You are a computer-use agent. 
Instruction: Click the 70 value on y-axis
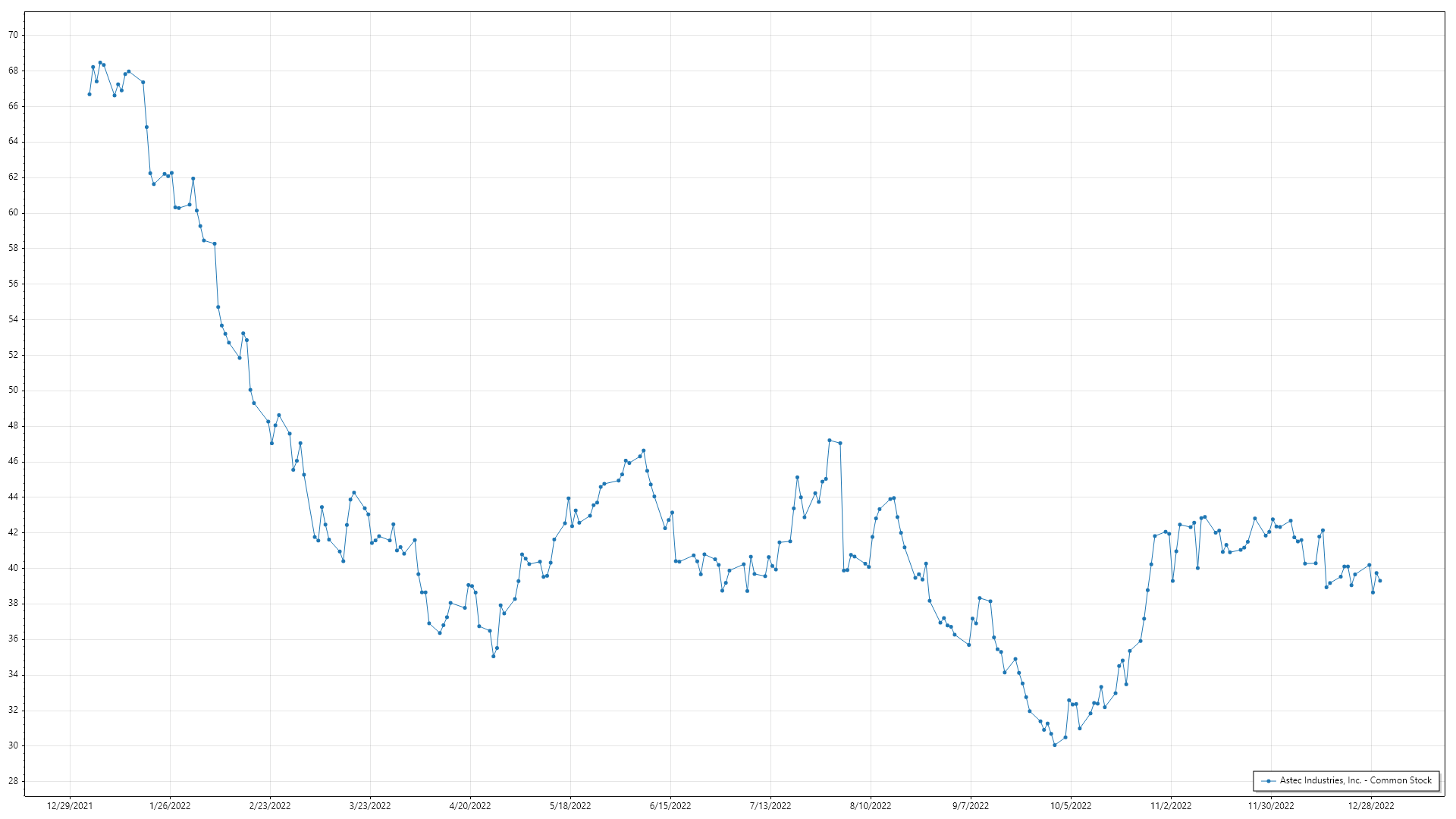point(13,35)
